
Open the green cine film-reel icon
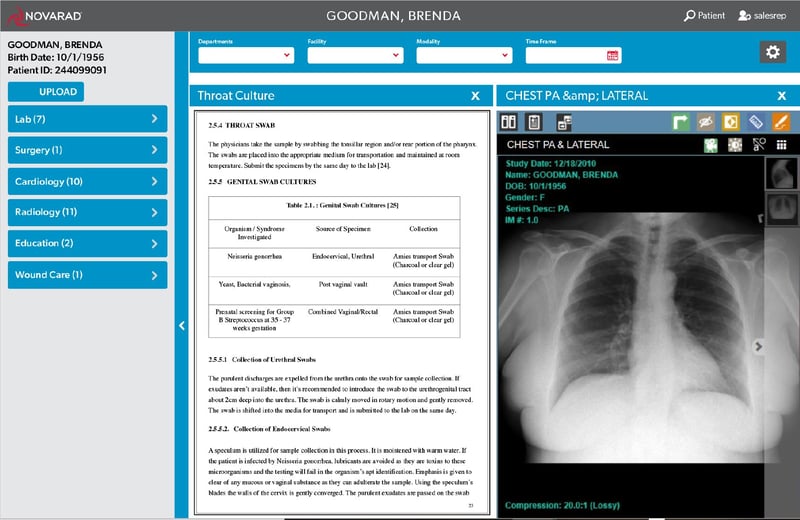[711, 145]
